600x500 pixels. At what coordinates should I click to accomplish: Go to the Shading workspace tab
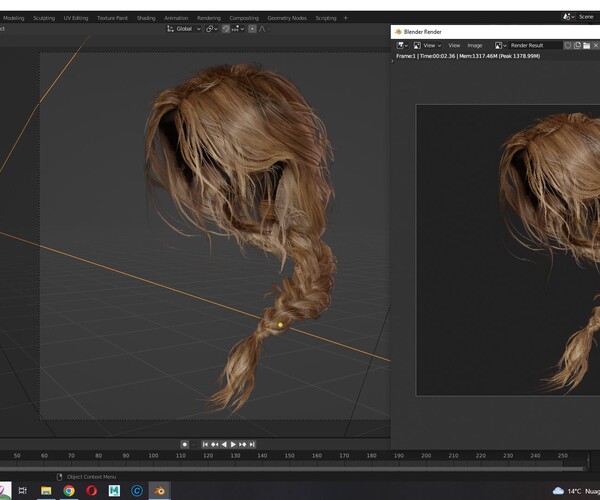[146, 18]
